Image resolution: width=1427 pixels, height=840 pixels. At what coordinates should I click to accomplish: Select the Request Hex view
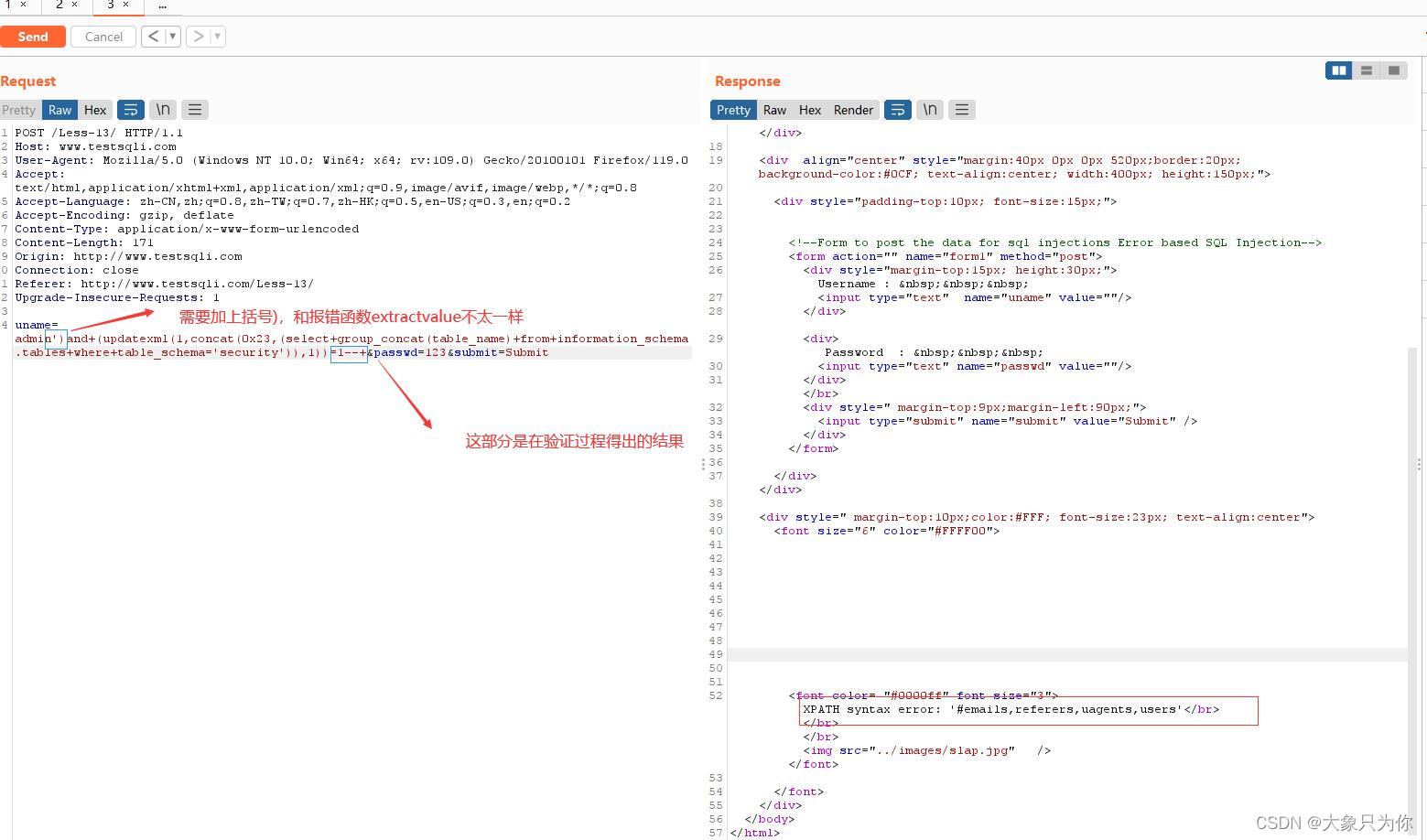coord(95,110)
